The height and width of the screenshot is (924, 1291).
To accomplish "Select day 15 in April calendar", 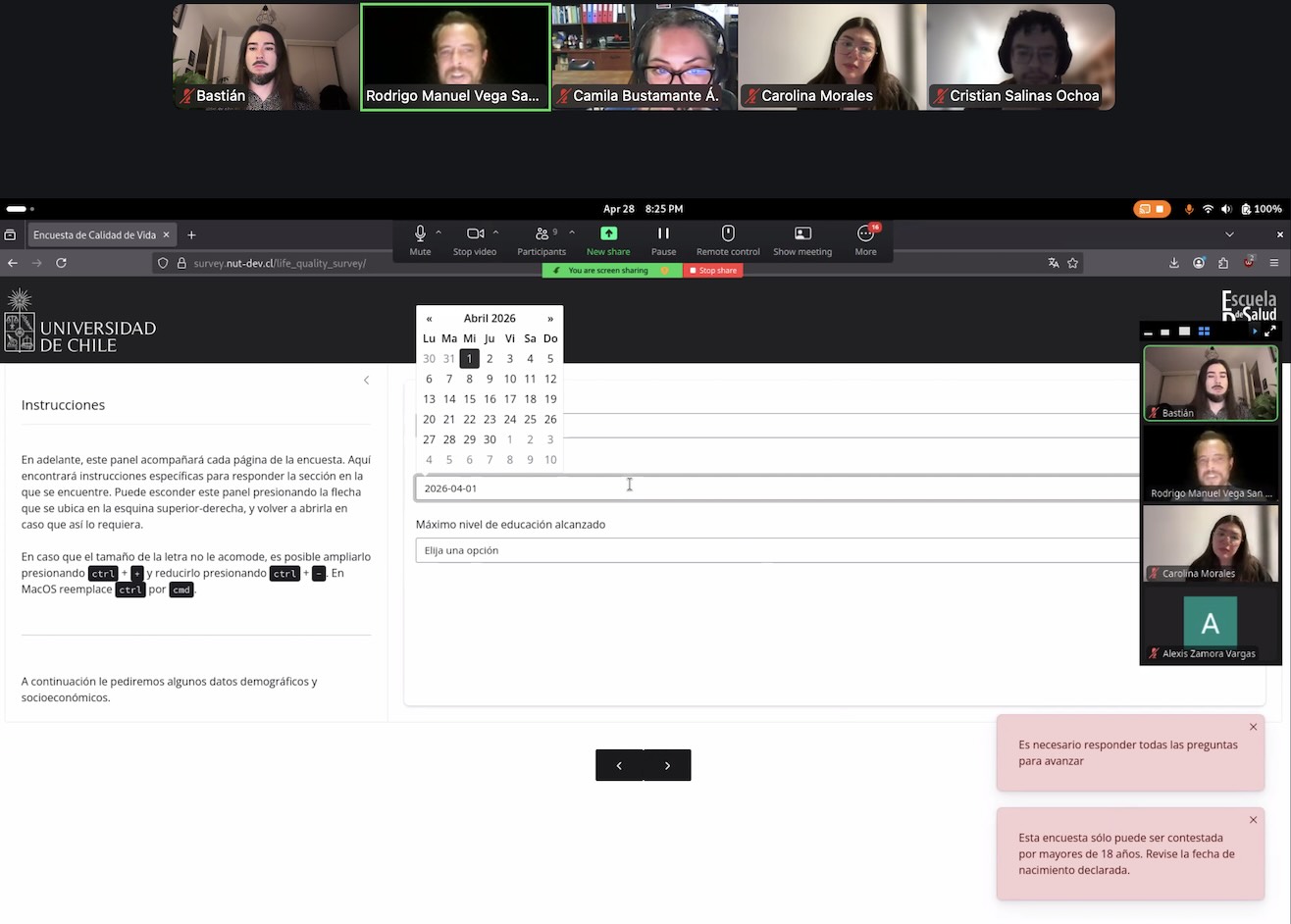I will [x=469, y=399].
